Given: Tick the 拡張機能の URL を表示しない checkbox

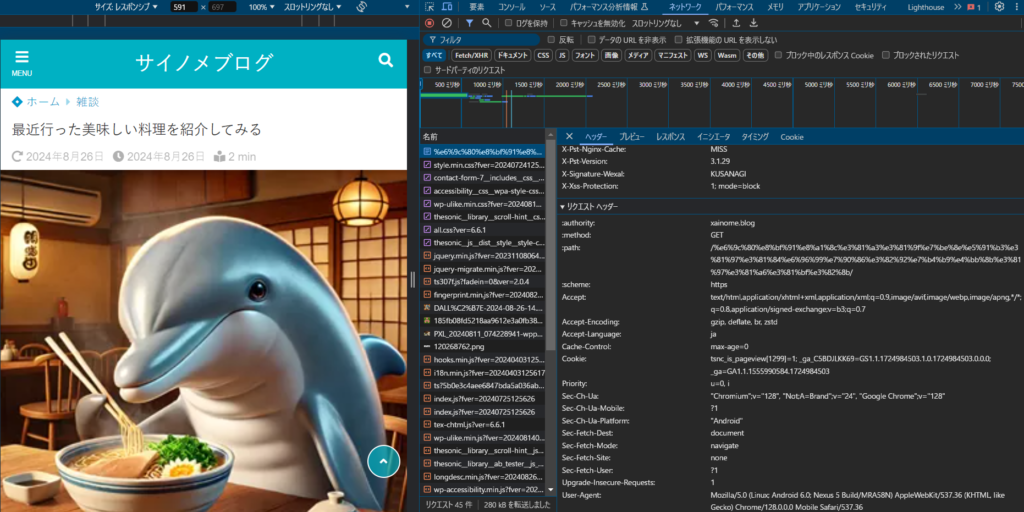Looking at the screenshot, I should point(679,40).
